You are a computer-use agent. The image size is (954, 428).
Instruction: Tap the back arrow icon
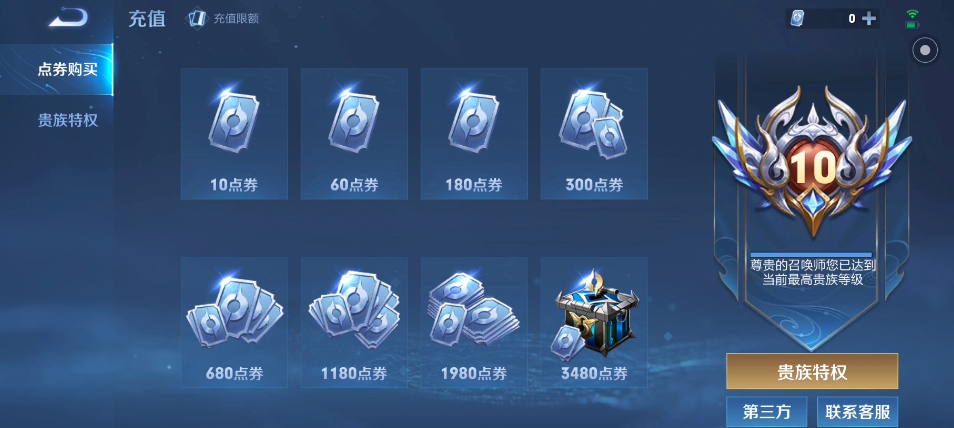(x=68, y=17)
